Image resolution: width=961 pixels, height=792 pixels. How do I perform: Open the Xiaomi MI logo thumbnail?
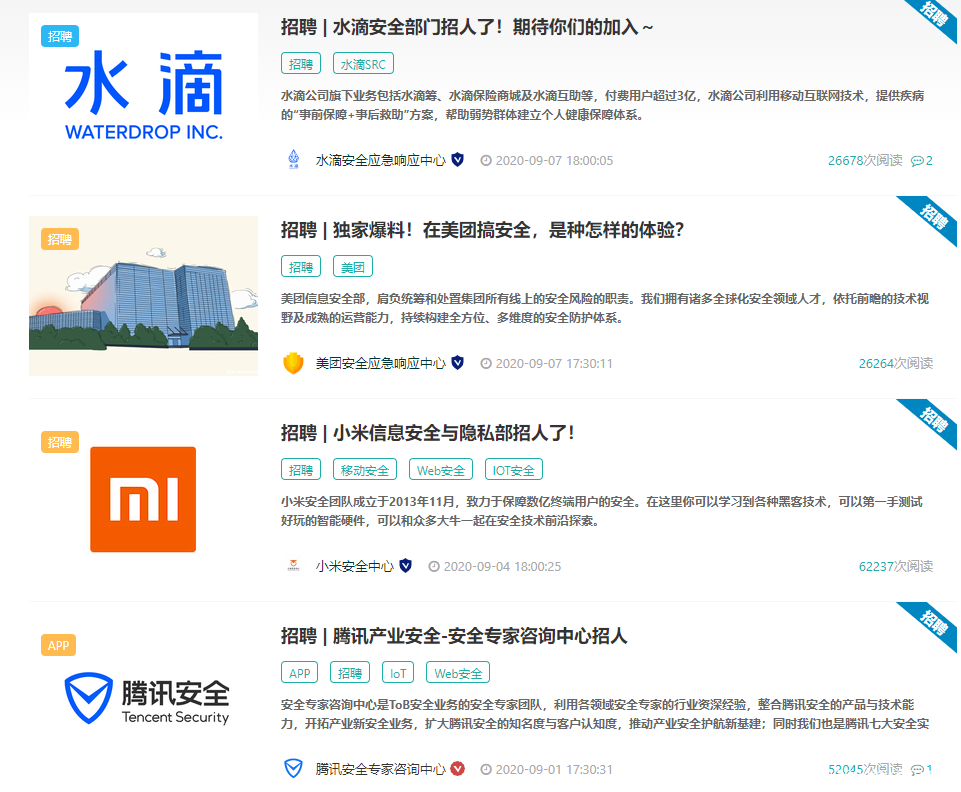pyautogui.click(x=144, y=499)
